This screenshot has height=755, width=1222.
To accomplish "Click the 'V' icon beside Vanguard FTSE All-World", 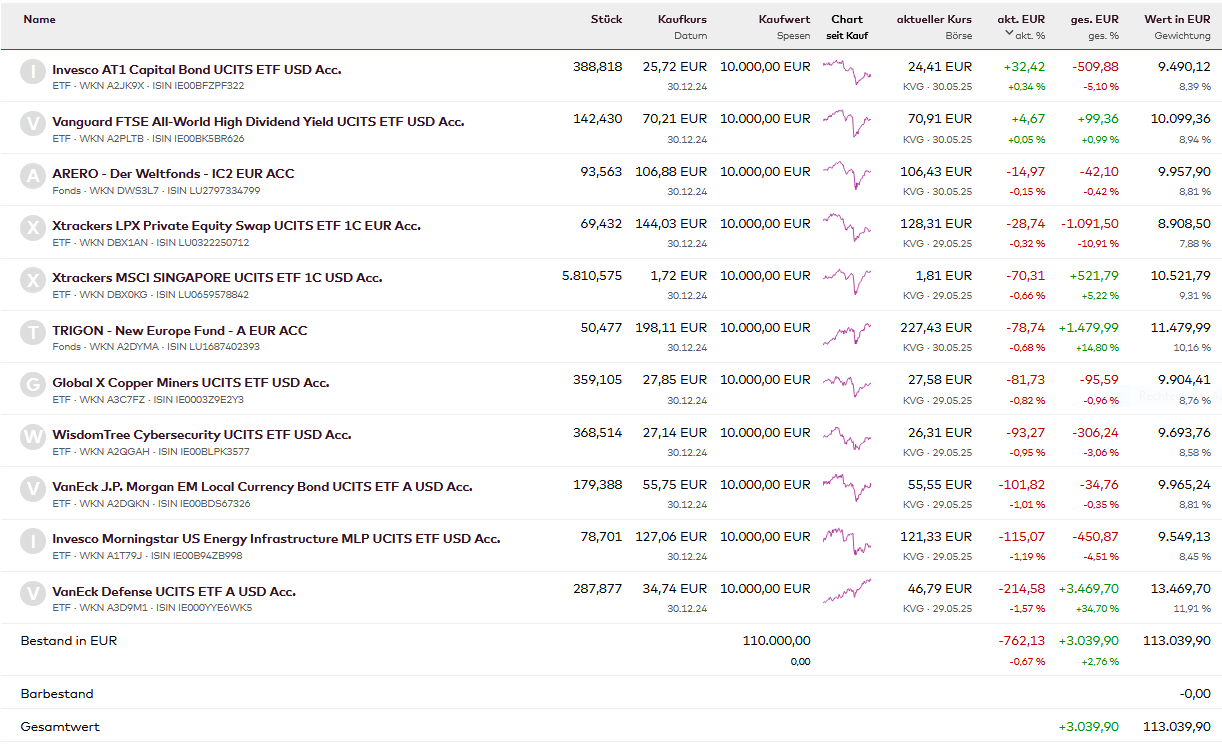I will click(x=33, y=124).
